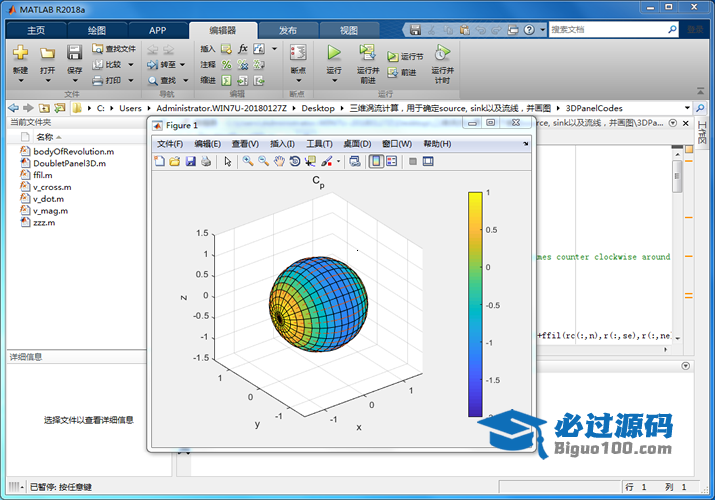The image size is (715, 500).
Task: Click the Help question mark icon
Action: pos(529,30)
